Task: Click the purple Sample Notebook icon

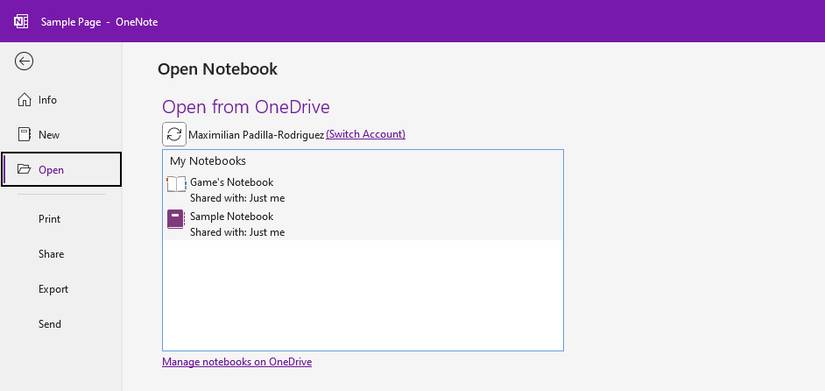Action: click(176, 219)
